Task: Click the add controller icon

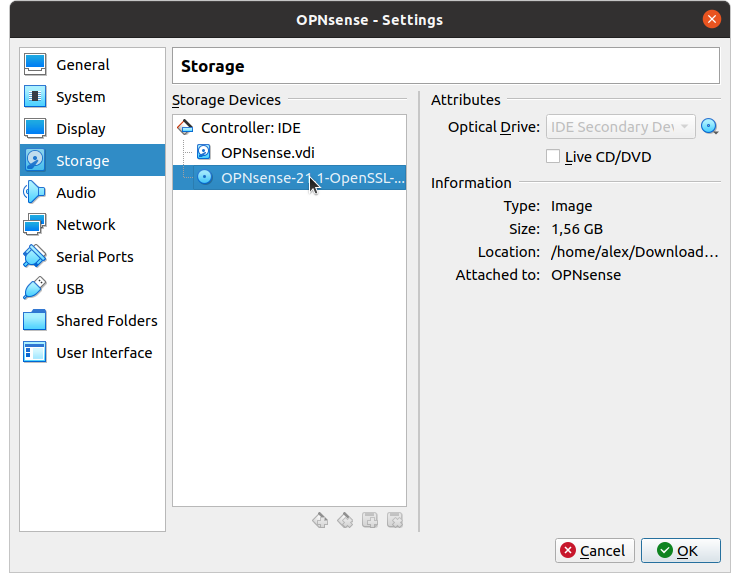Action: pyautogui.click(x=320, y=521)
